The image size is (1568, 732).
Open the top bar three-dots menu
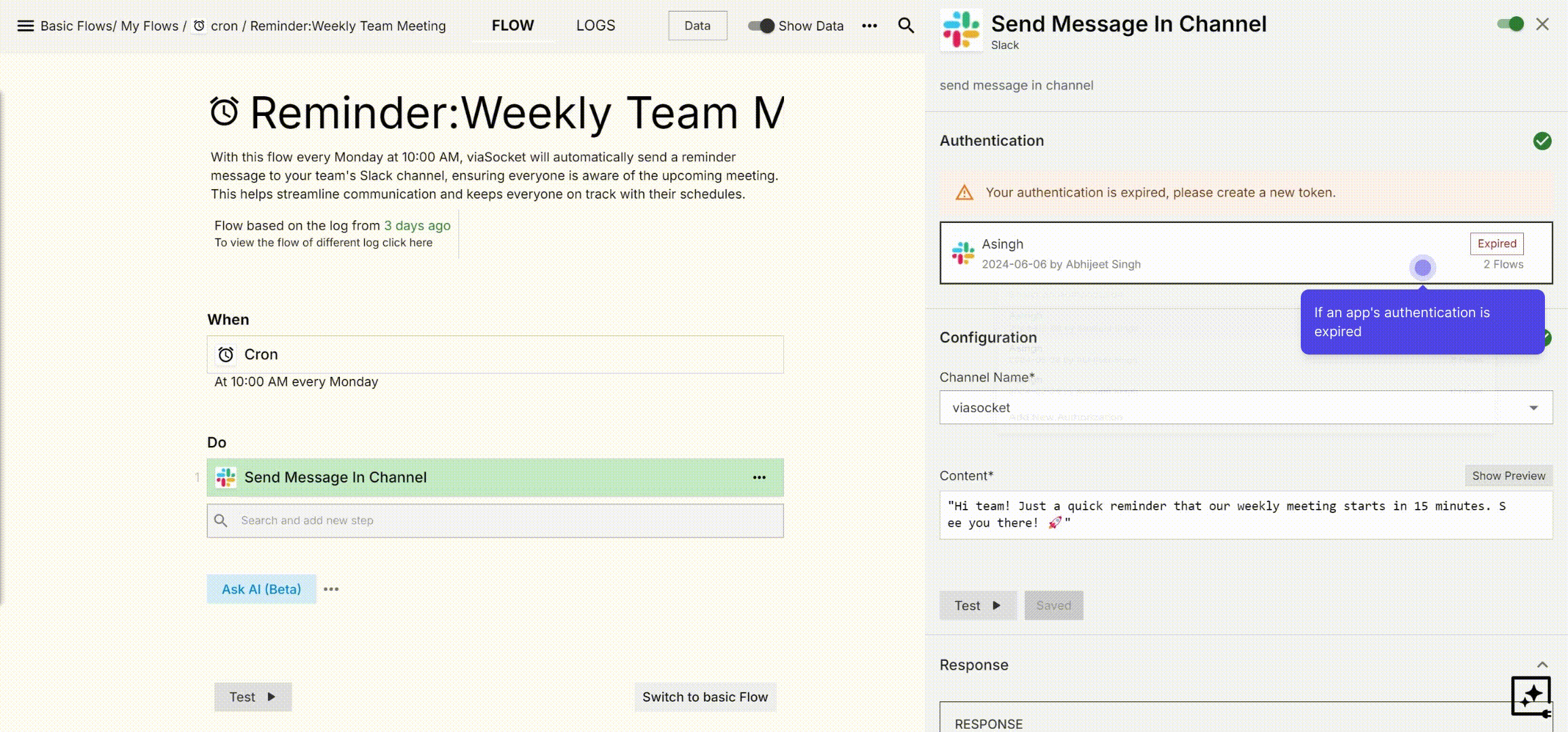pyautogui.click(x=869, y=26)
